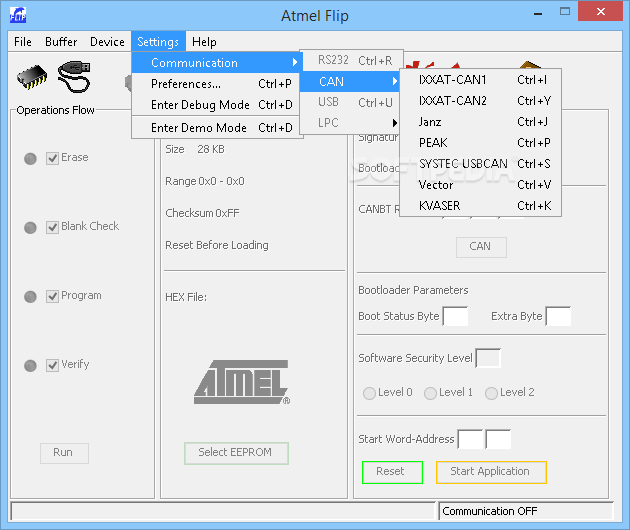
Task: Expand the LPC submenu arrow
Action: (395, 123)
